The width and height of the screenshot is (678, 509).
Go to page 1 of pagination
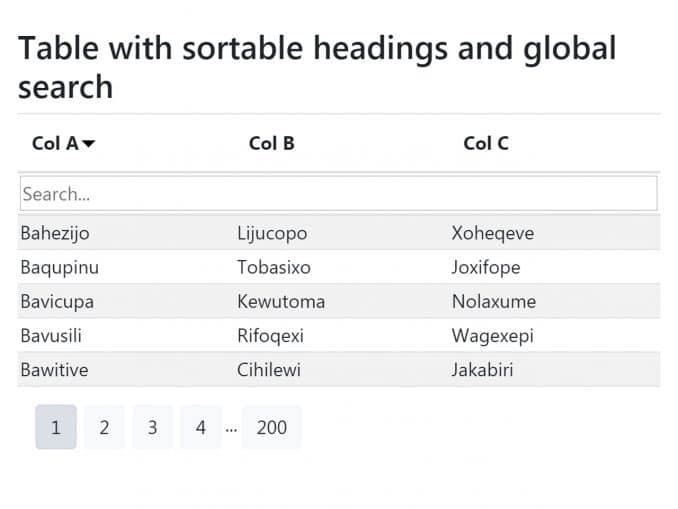click(x=55, y=427)
